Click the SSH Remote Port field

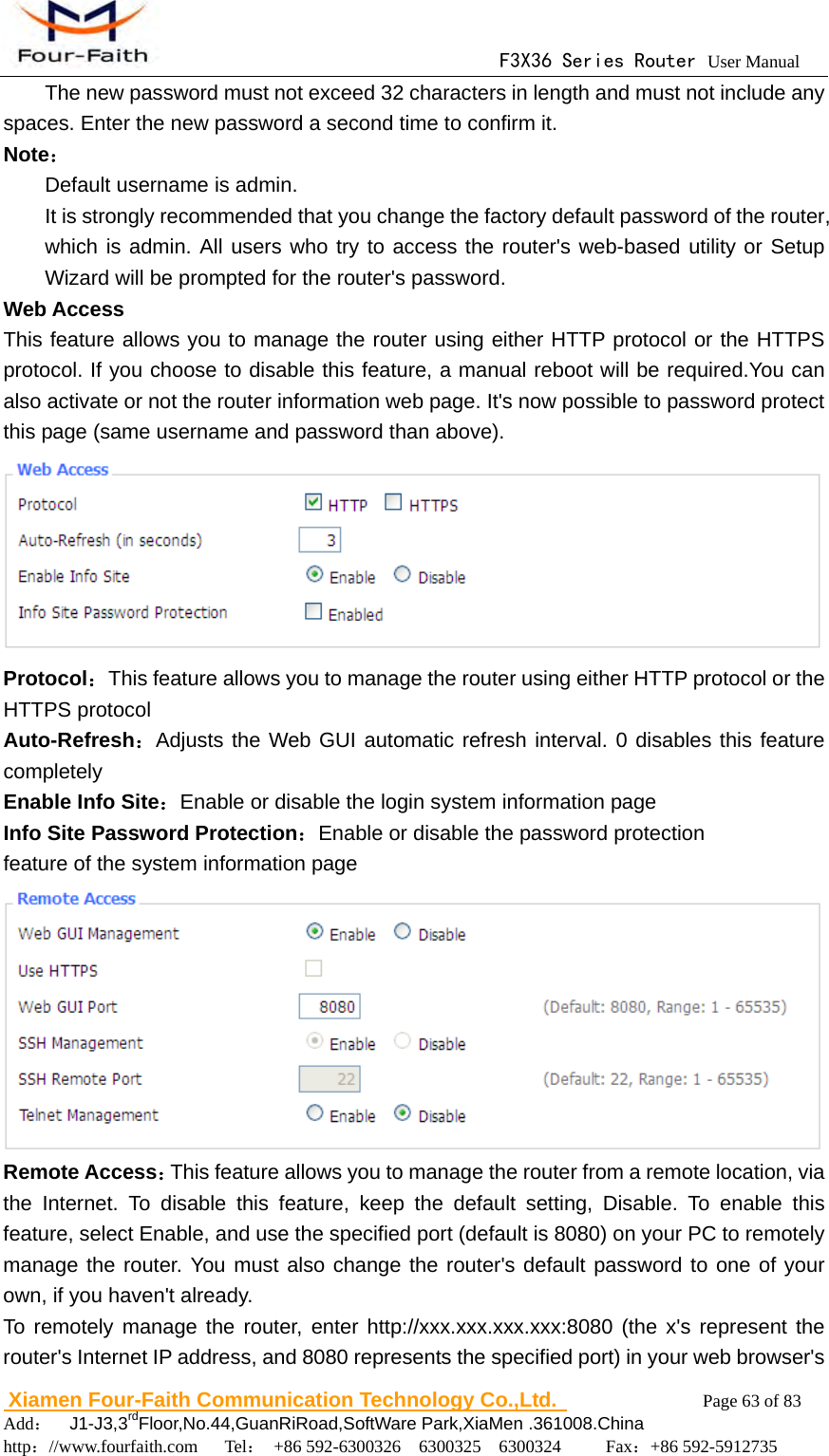click(330, 1078)
